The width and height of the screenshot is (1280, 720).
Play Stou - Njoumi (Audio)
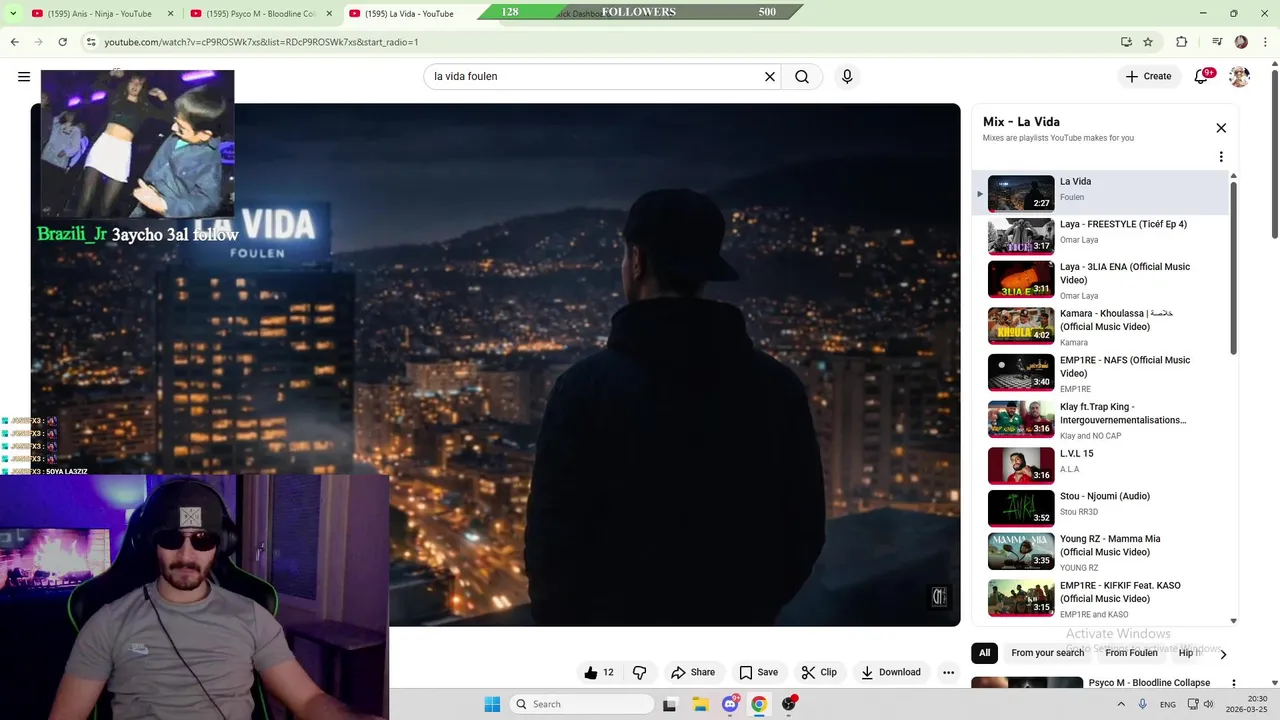coord(1100,508)
